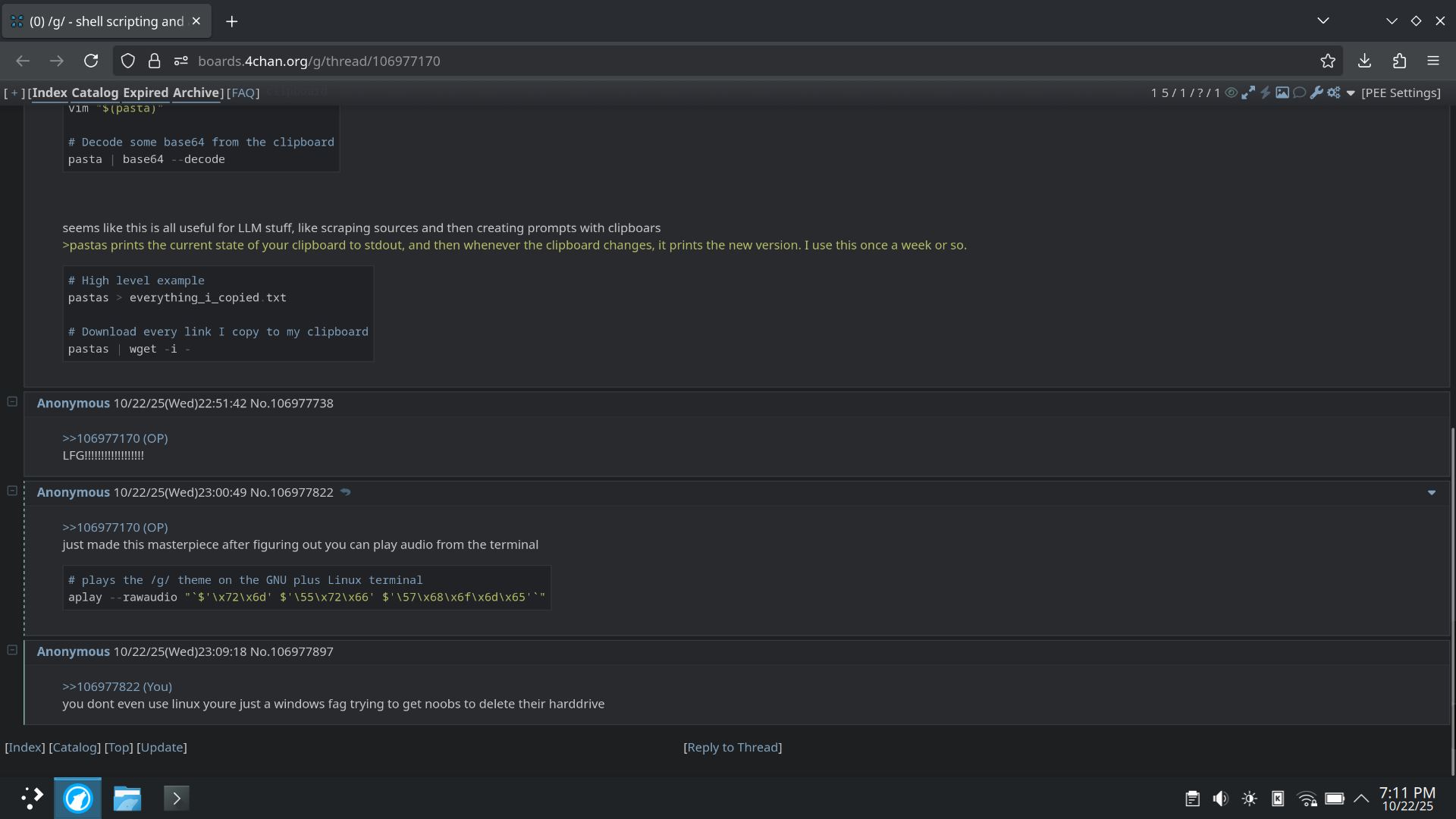Open the wrench settings icon in header
The image size is (1456, 819).
(x=1316, y=93)
